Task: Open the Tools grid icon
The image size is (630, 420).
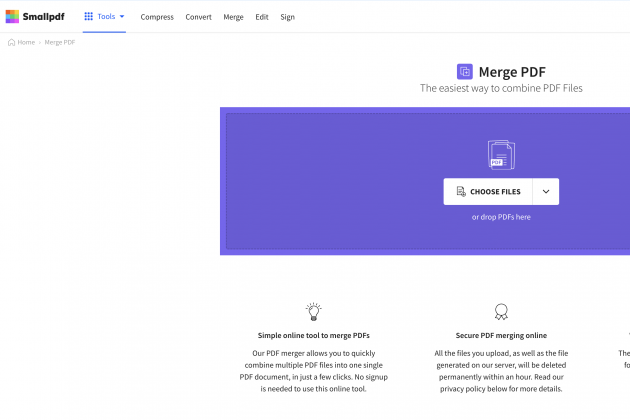Action: pyautogui.click(x=88, y=16)
